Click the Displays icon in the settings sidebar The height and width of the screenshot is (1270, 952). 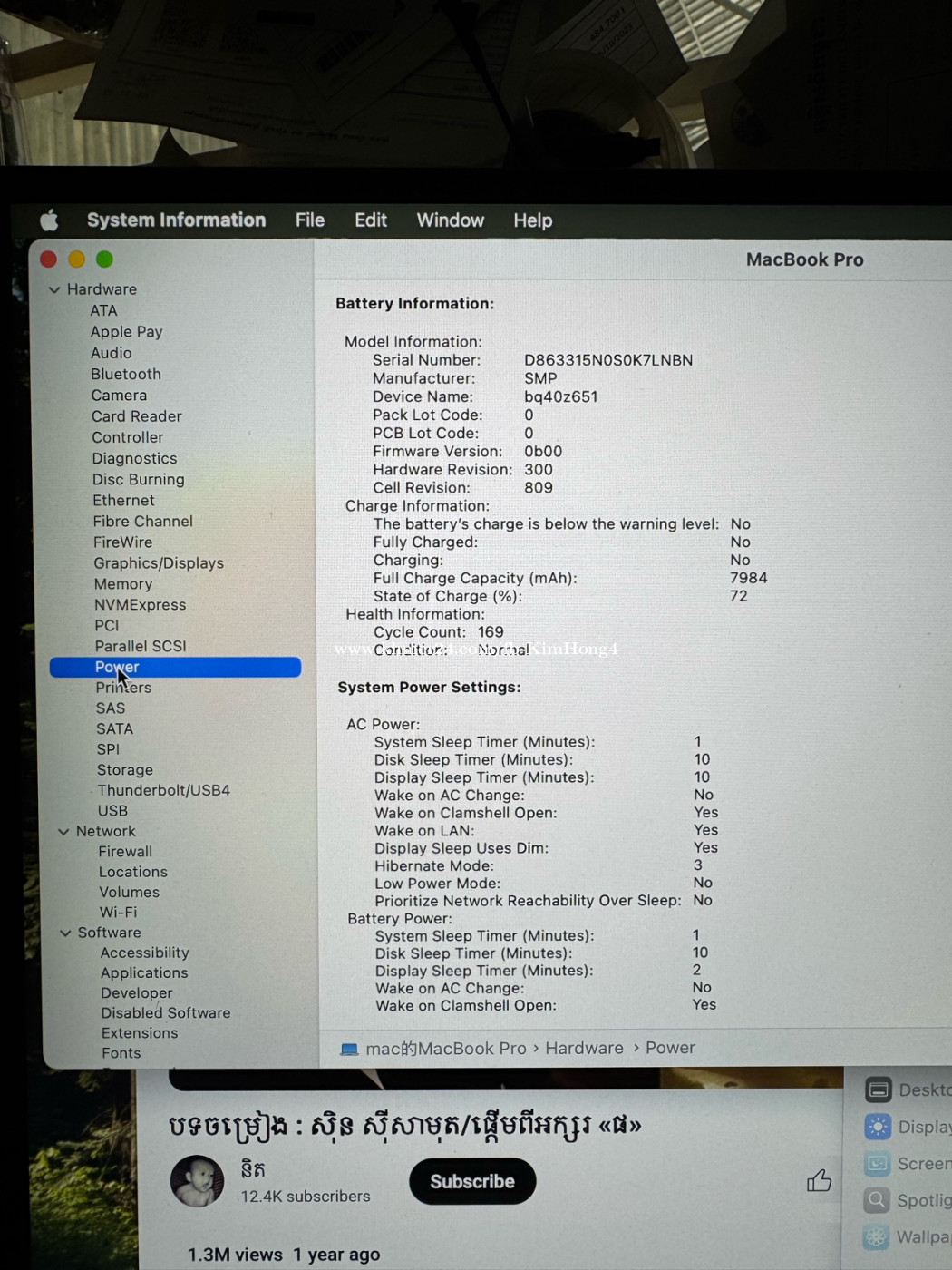tap(878, 1127)
